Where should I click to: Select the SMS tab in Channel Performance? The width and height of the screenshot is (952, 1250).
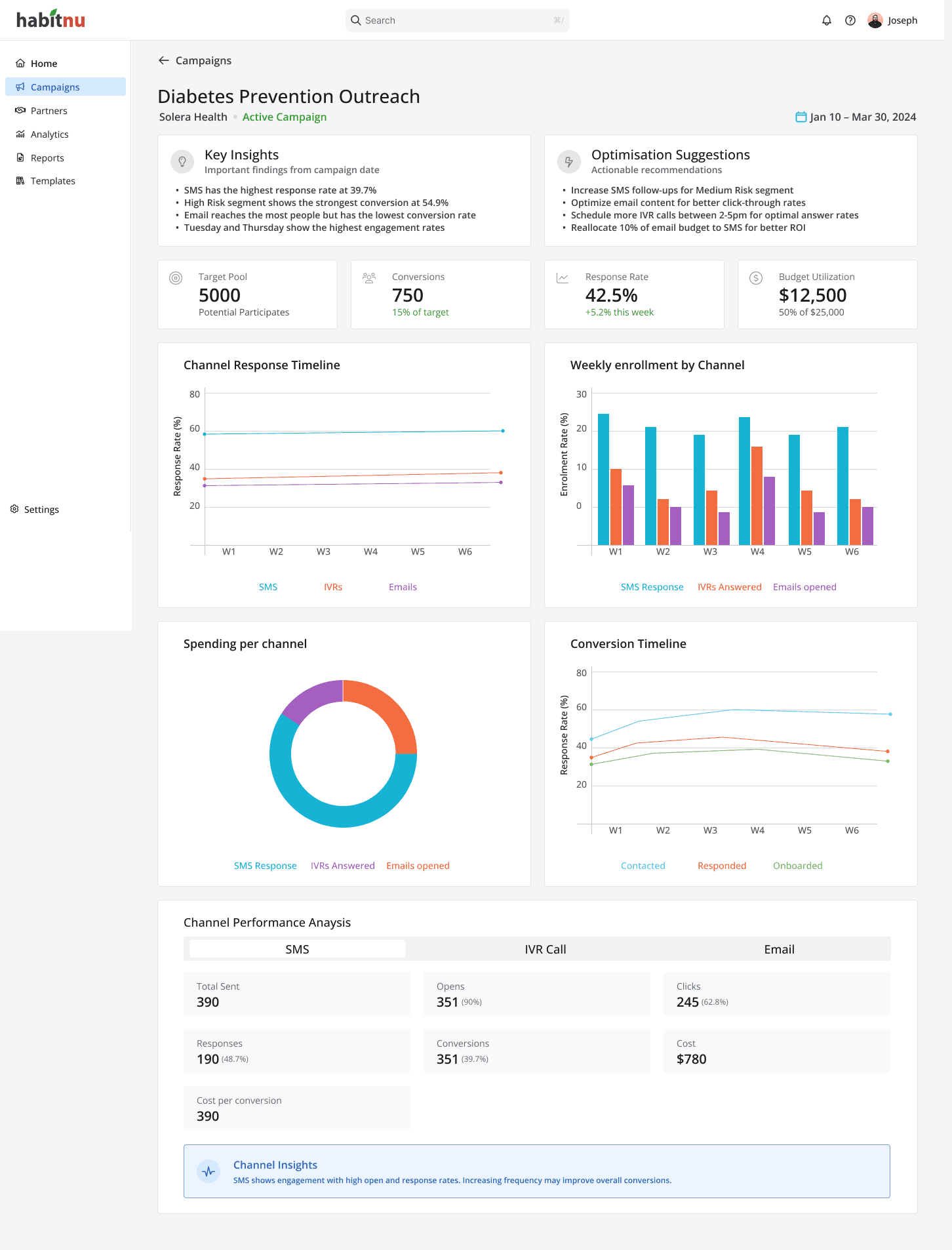[x=297, y=949]
